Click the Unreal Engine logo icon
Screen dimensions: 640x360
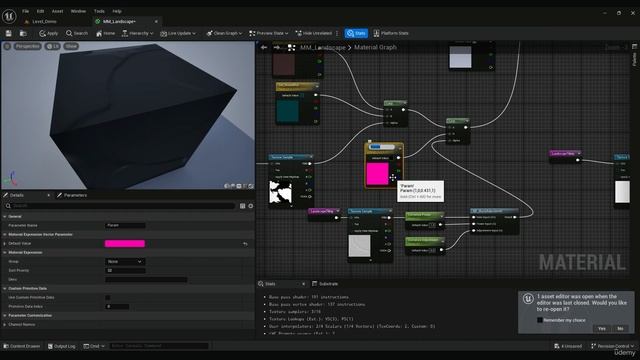[x=9, y=16]
